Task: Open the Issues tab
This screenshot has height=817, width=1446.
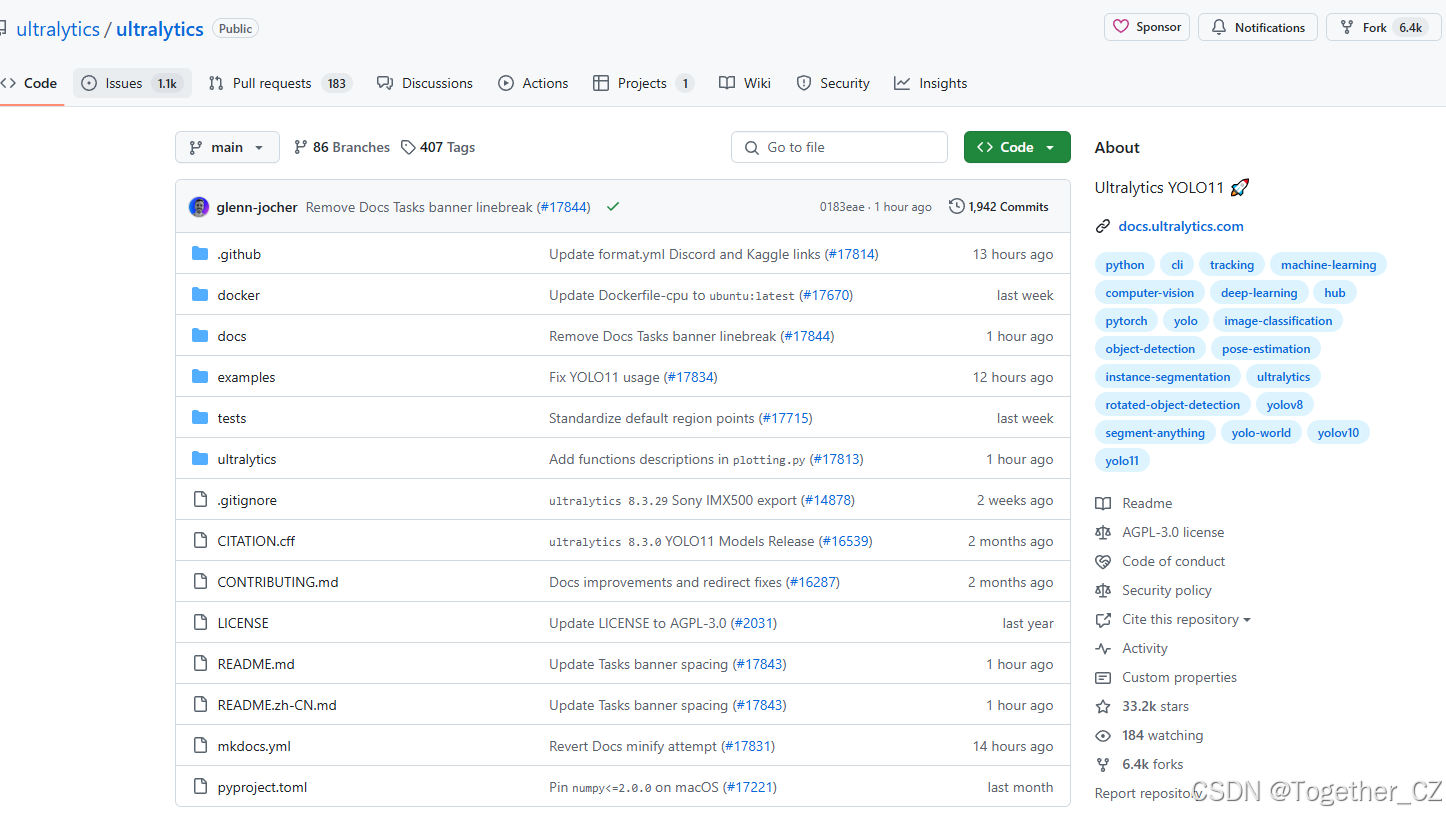Action: [132, 83]
